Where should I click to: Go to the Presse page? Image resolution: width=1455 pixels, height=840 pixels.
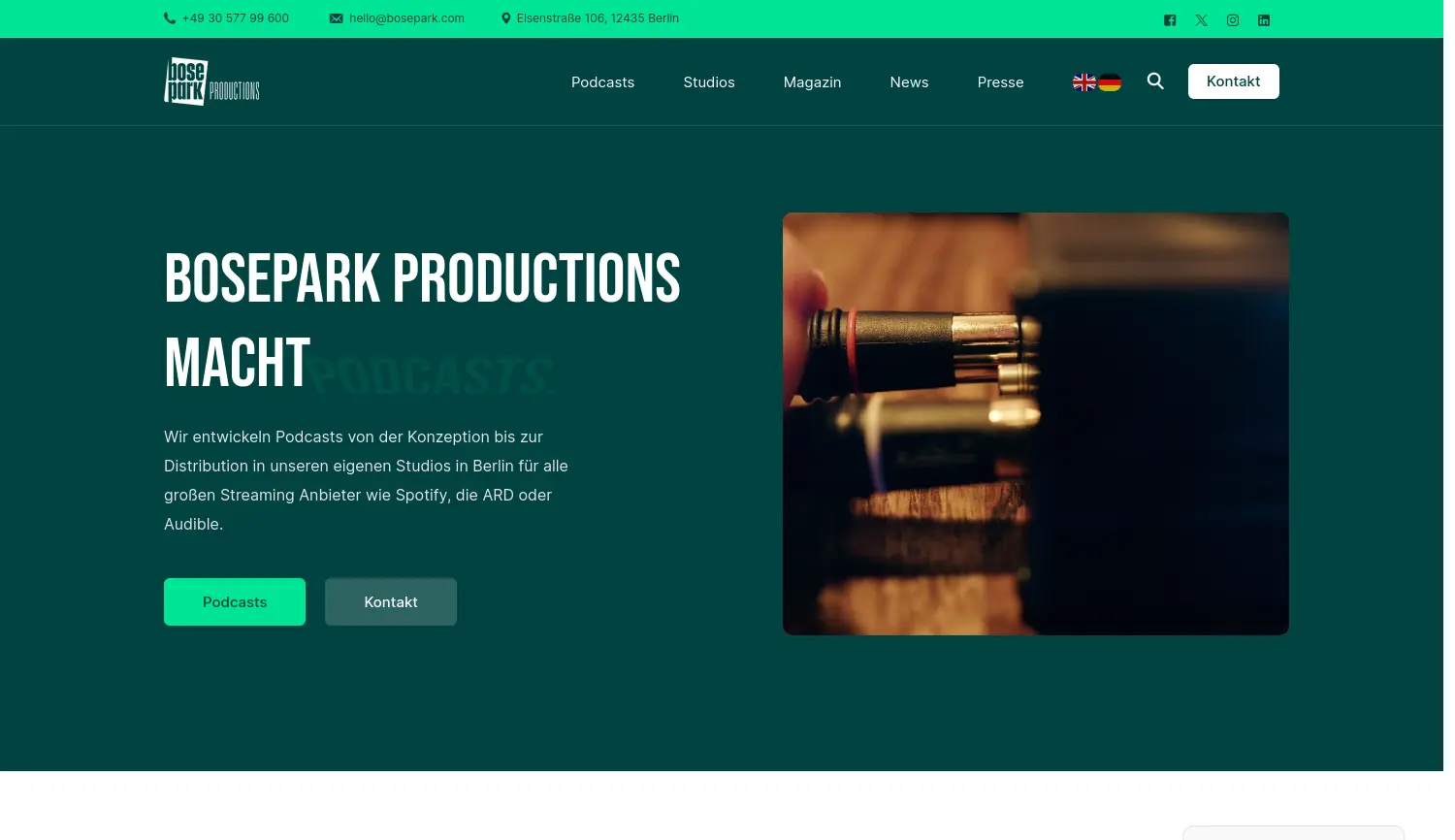1000,81
